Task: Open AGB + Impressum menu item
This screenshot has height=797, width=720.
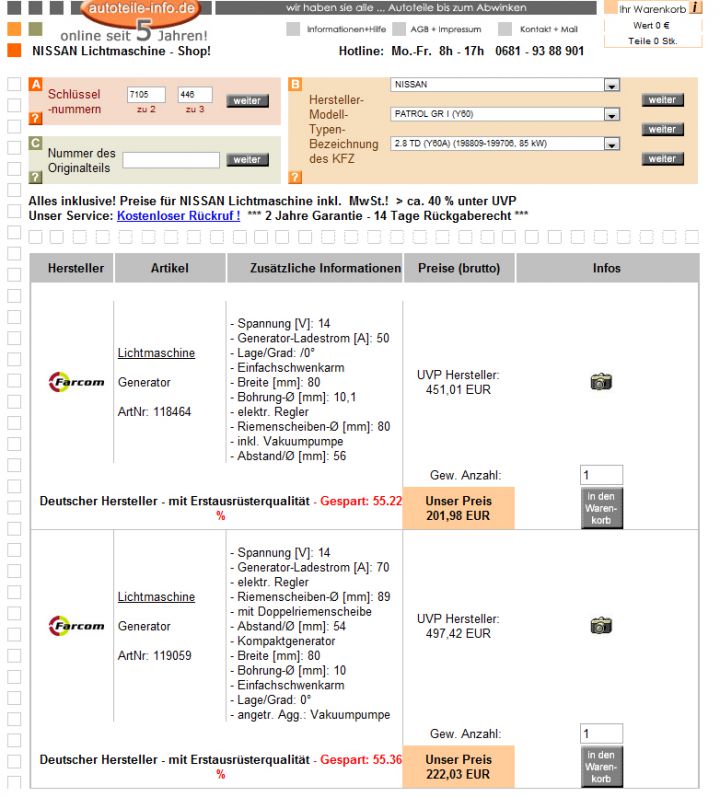Action: coord(446,29)
